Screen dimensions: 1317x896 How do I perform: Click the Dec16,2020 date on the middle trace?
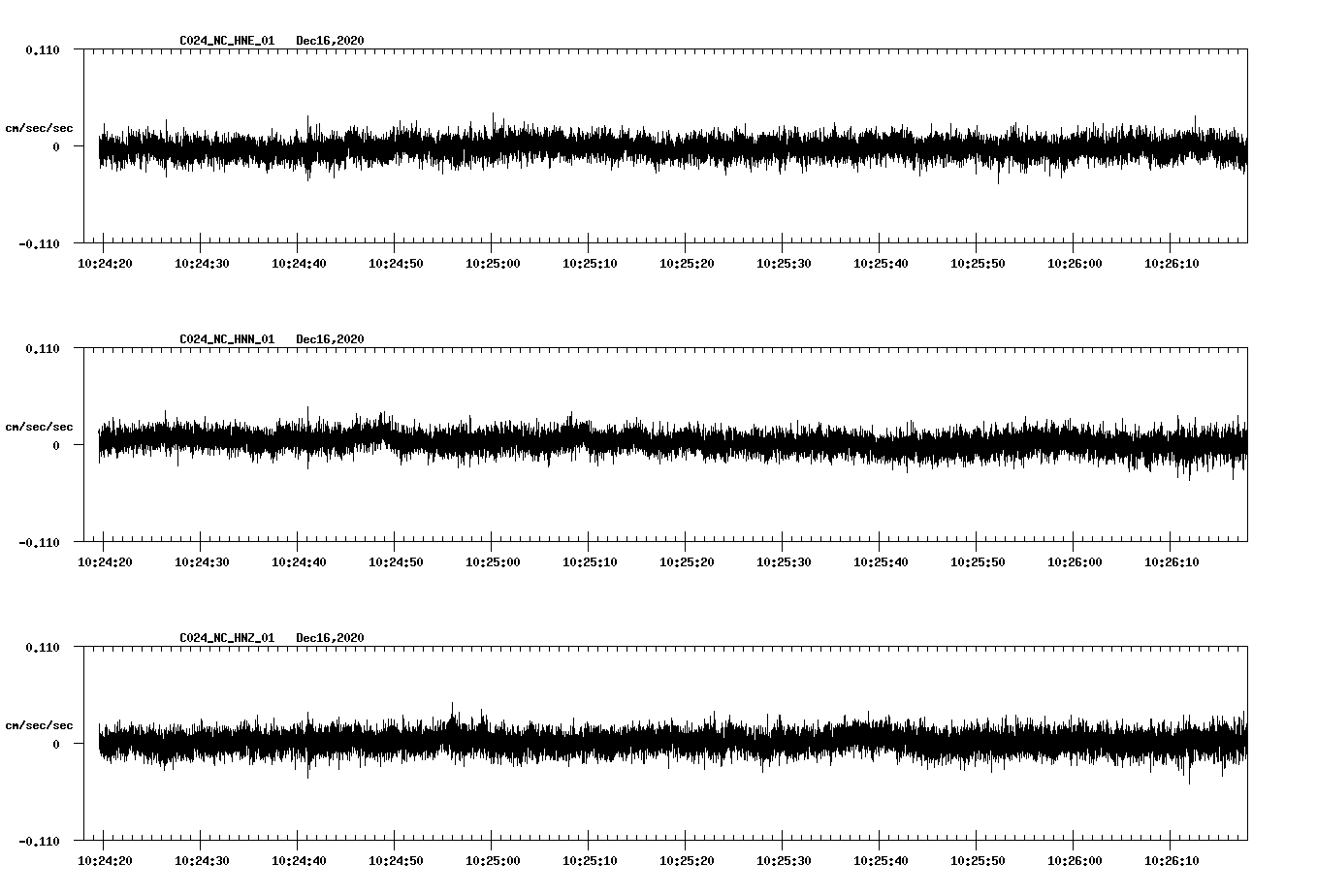click(x=331, y=338)
